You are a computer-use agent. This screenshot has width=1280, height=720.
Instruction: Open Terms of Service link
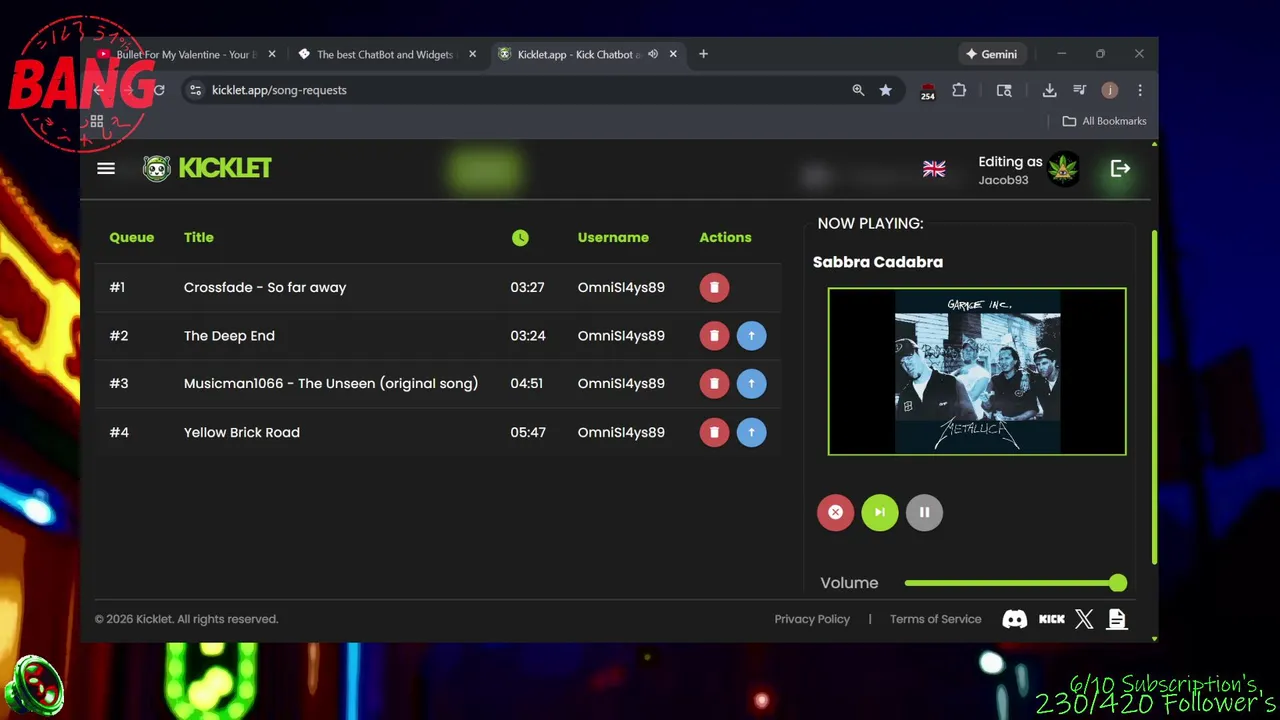pyautogui.click(x=936, y=619)
